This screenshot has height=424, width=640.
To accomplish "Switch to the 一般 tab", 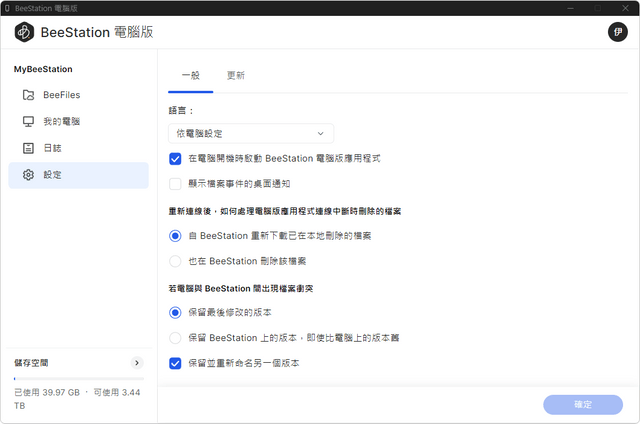I will [x=191, y=75].
